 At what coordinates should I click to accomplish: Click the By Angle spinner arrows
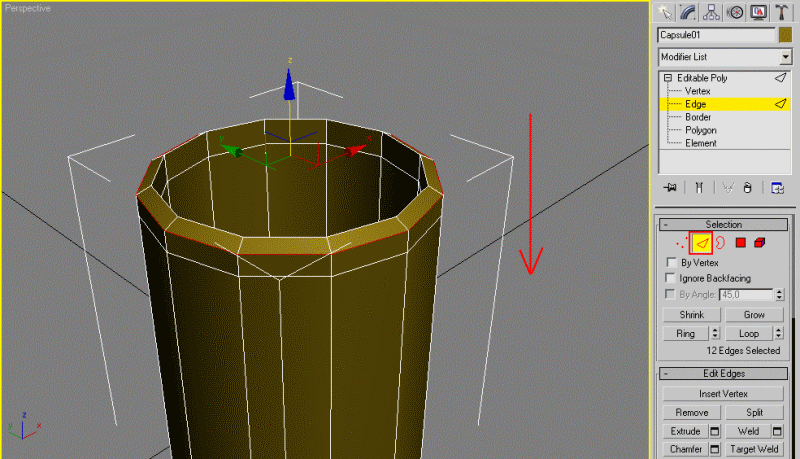(x=779, y=295)
